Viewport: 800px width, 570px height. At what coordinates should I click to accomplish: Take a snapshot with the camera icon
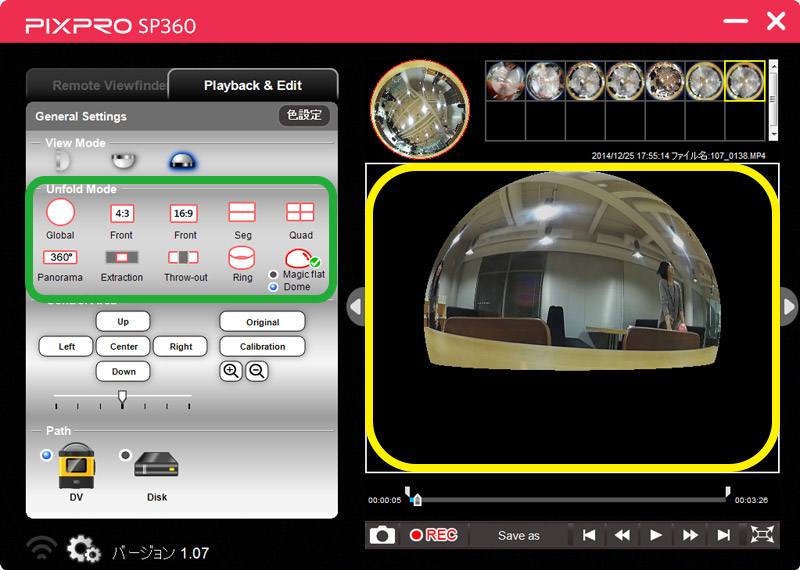[382, 535]
